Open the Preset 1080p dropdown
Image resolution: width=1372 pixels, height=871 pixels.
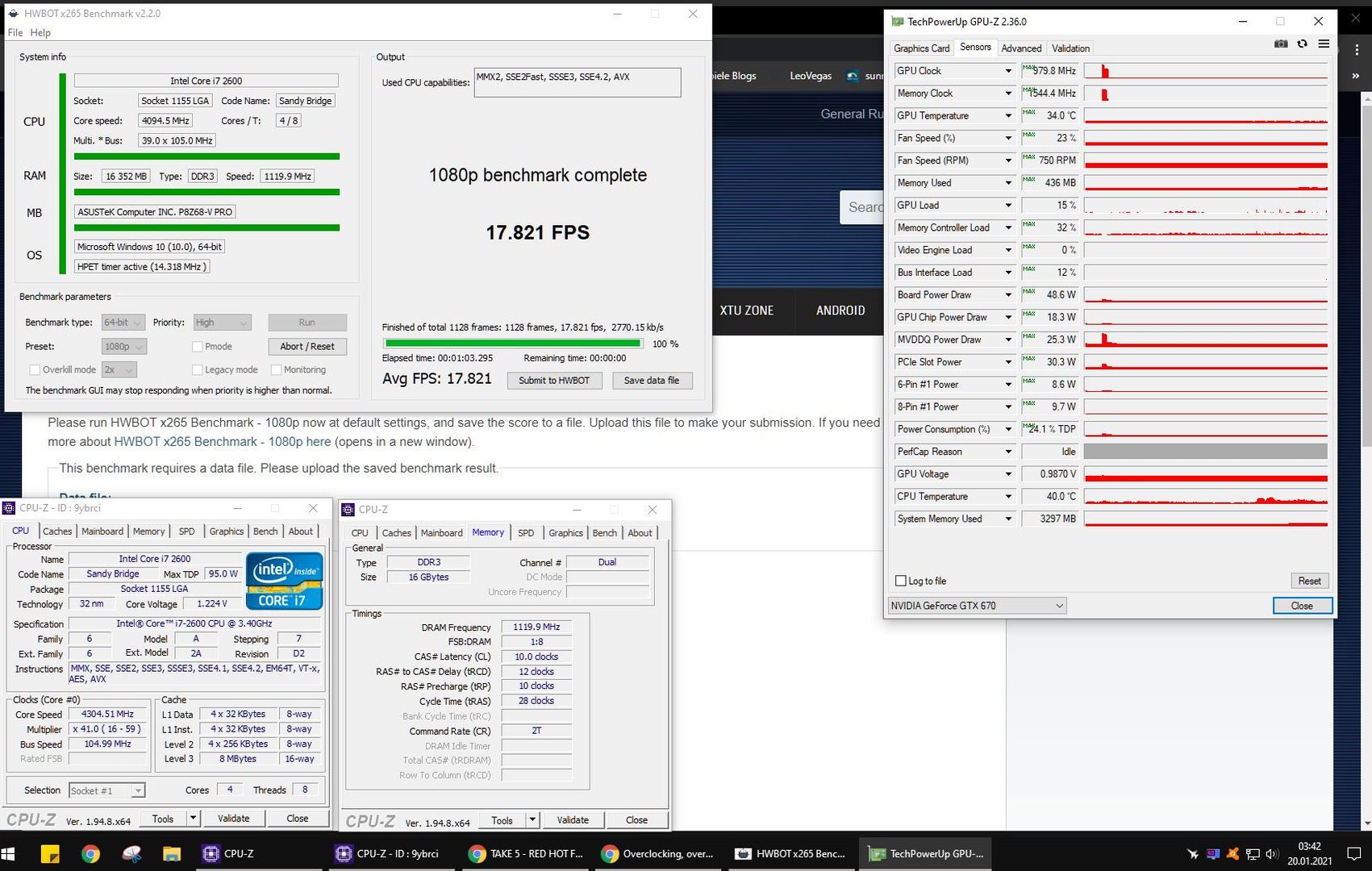click(124, 347)
